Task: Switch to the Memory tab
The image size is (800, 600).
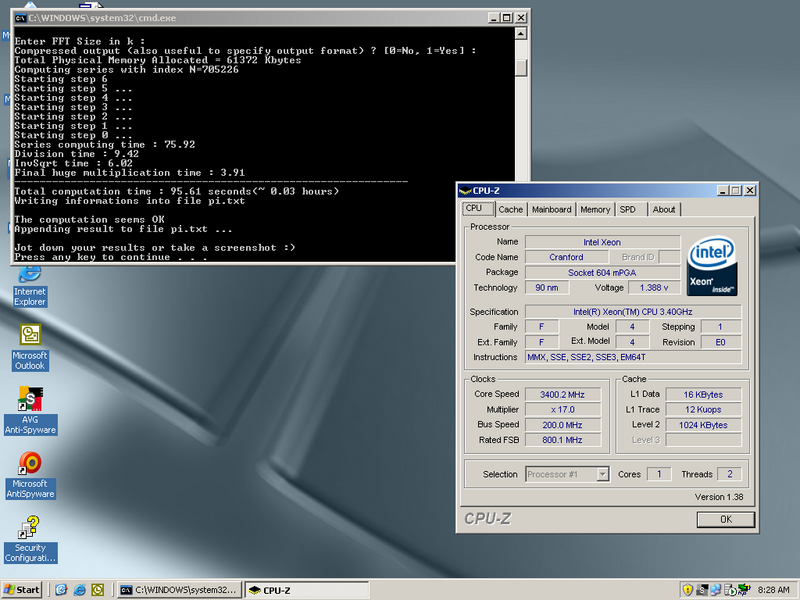Action: click(x=595, y=210)
